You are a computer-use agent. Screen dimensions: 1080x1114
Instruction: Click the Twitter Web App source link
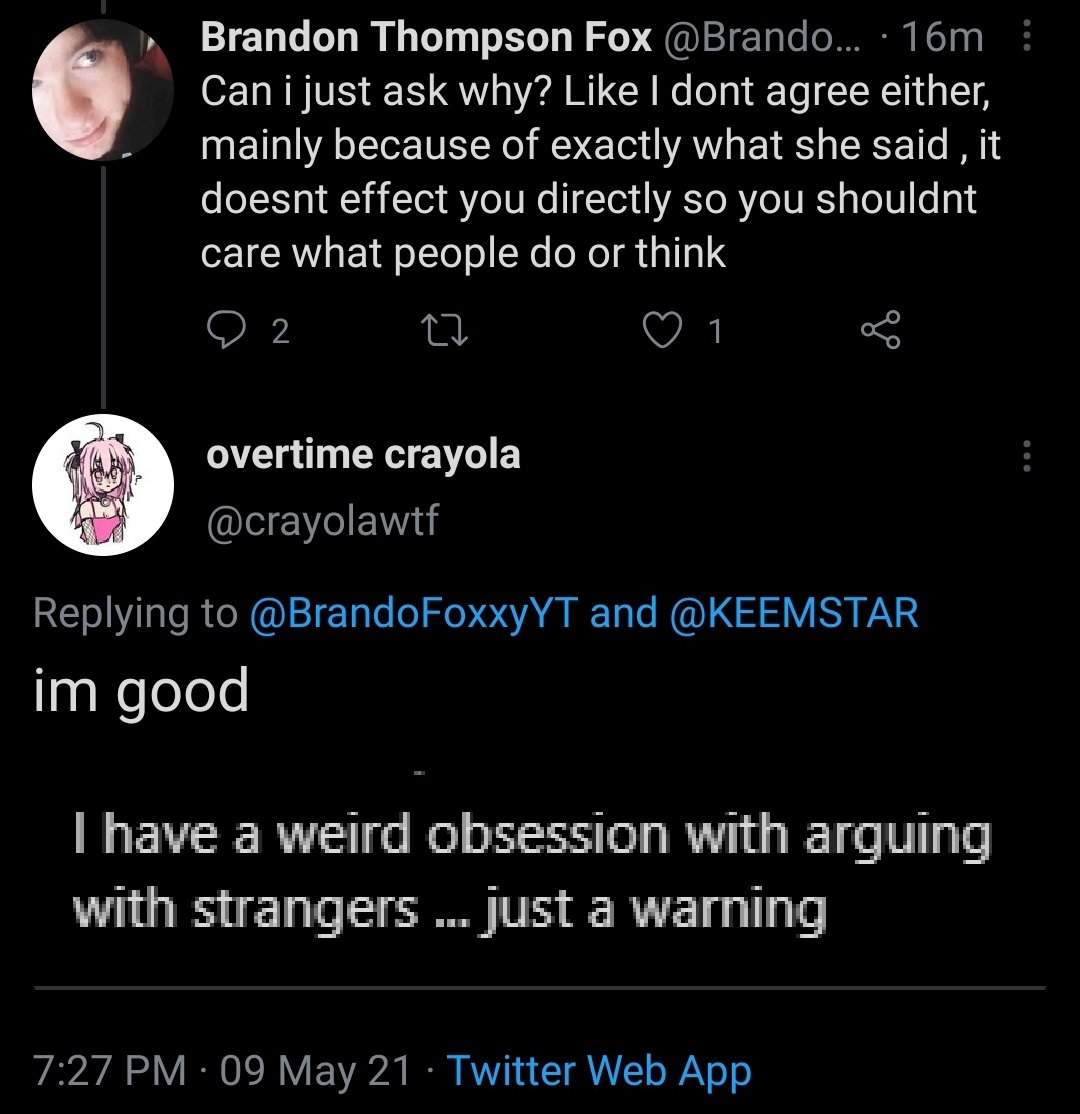pos(598,1071)
